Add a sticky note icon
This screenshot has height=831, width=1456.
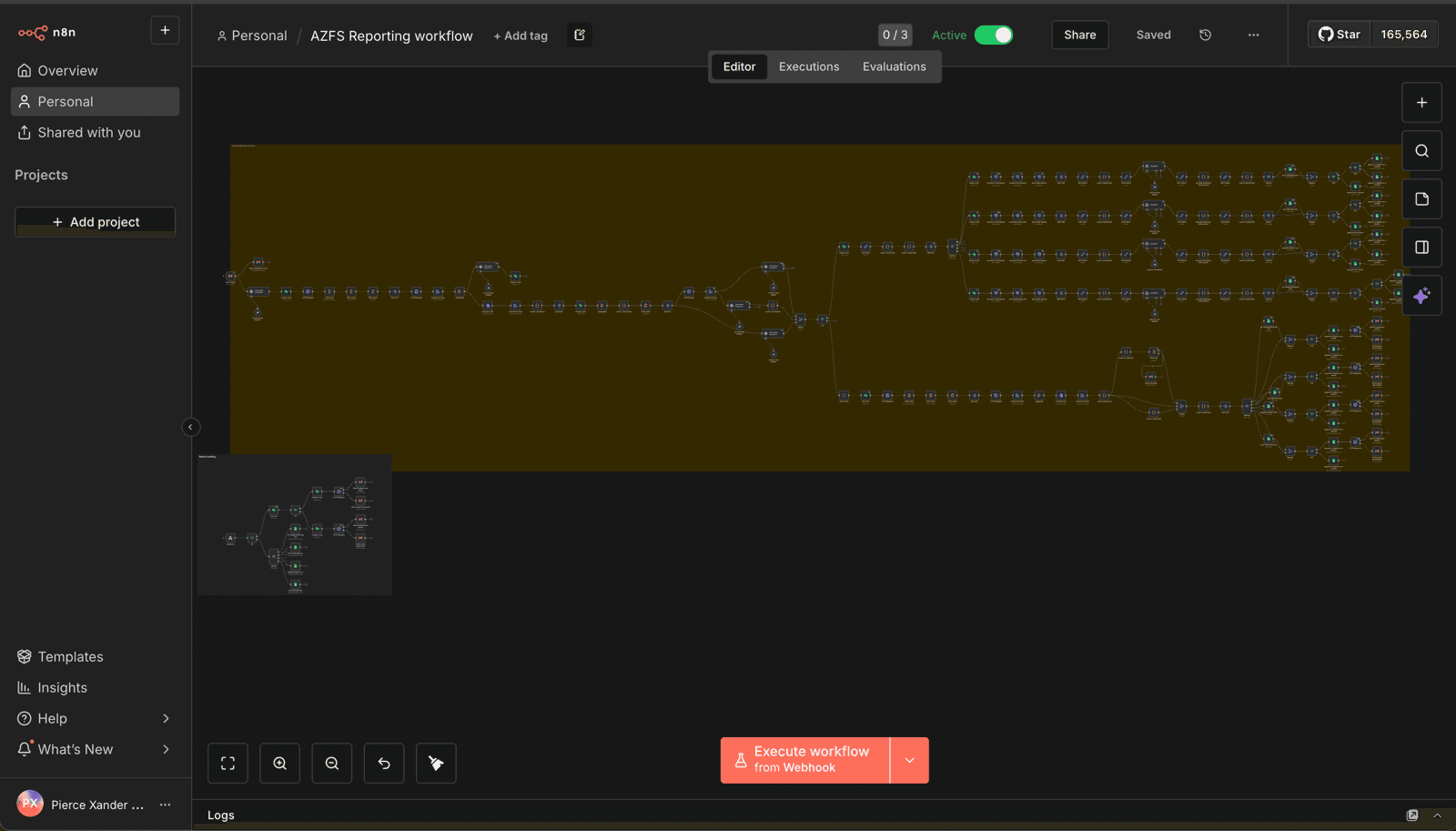click(1421, 199)
